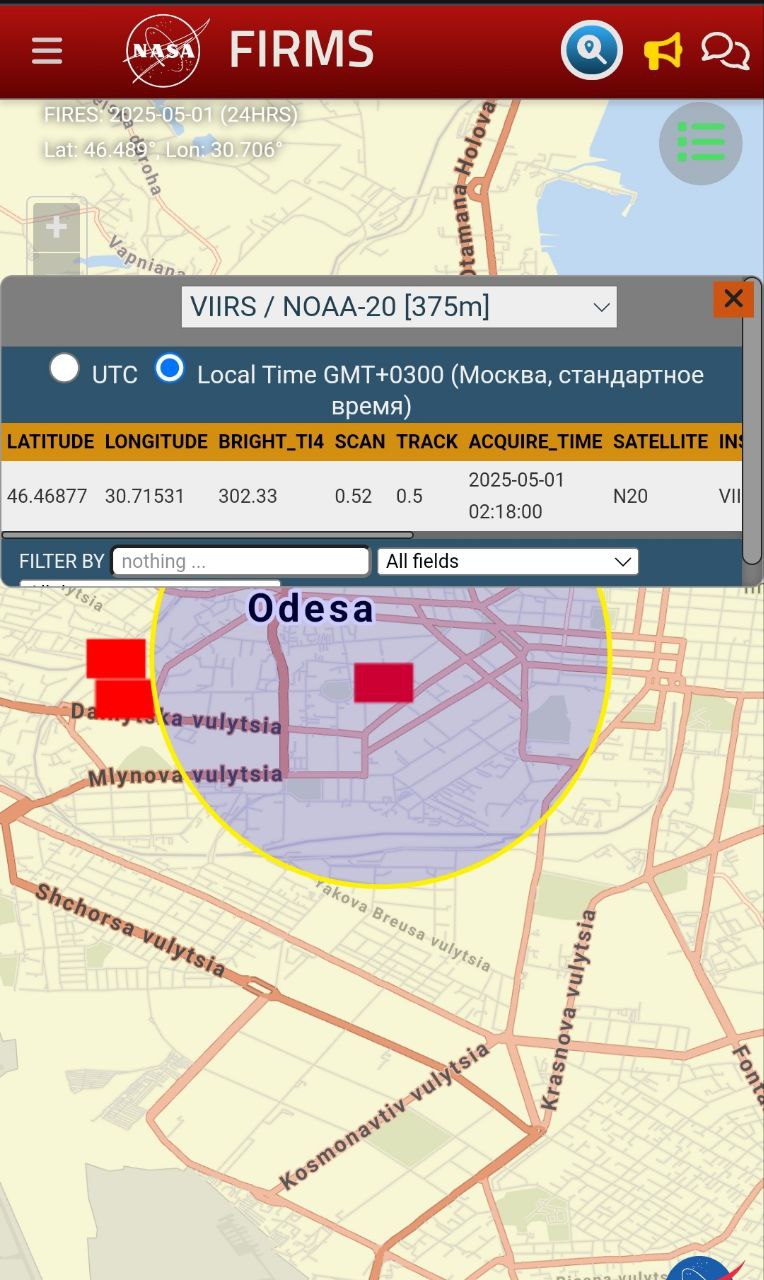
Task: Open the green layers list button
Action: [x=701, y=143]
